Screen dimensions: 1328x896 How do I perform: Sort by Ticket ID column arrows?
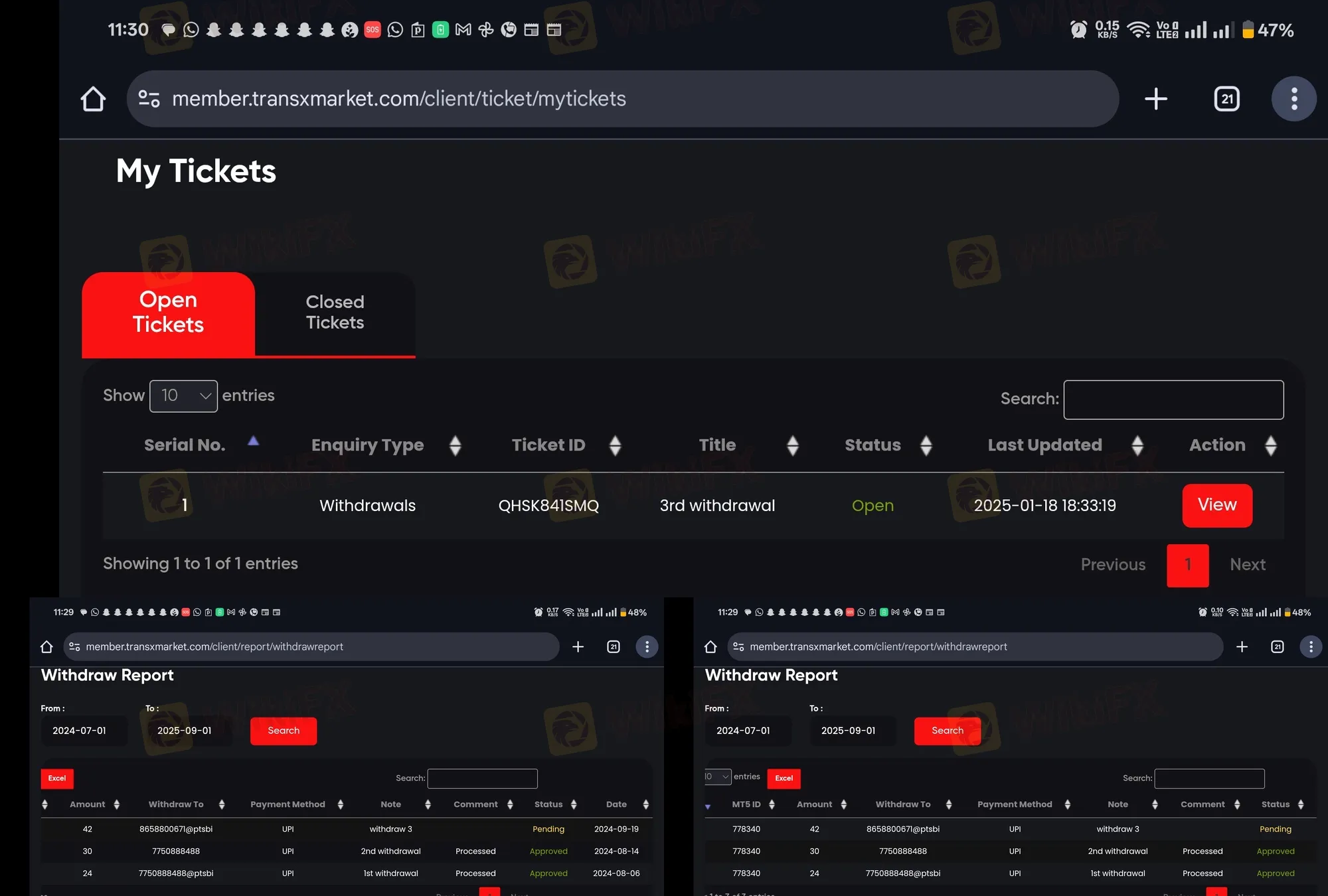[615, 445]
